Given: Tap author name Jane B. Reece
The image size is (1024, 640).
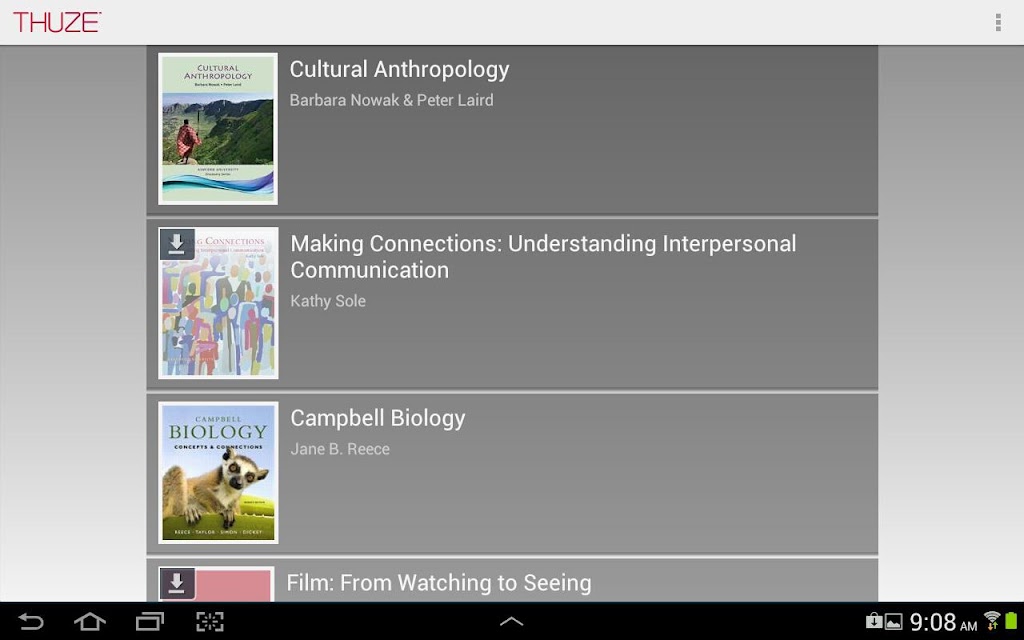Looking at the screenshot, I should pos(340,449).
